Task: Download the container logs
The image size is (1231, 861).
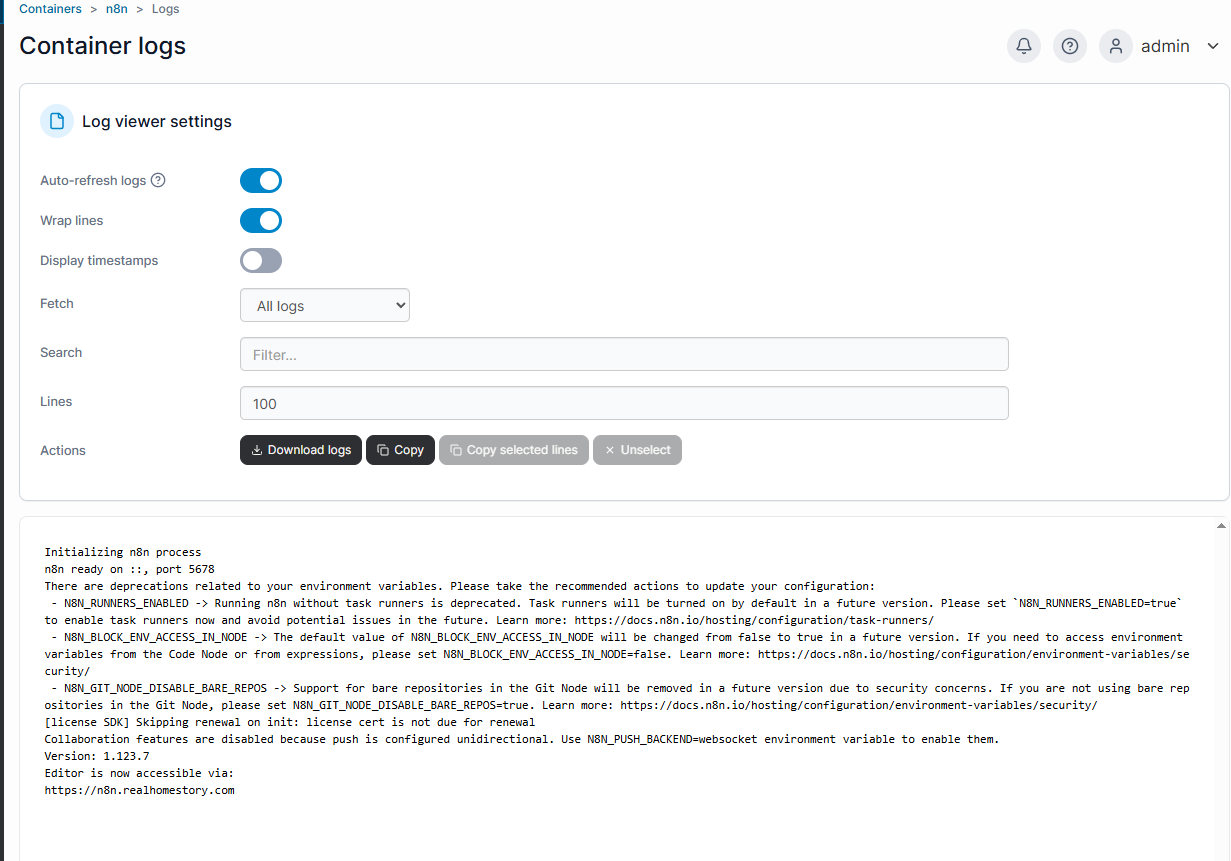Action: click(x=301, y=450)
